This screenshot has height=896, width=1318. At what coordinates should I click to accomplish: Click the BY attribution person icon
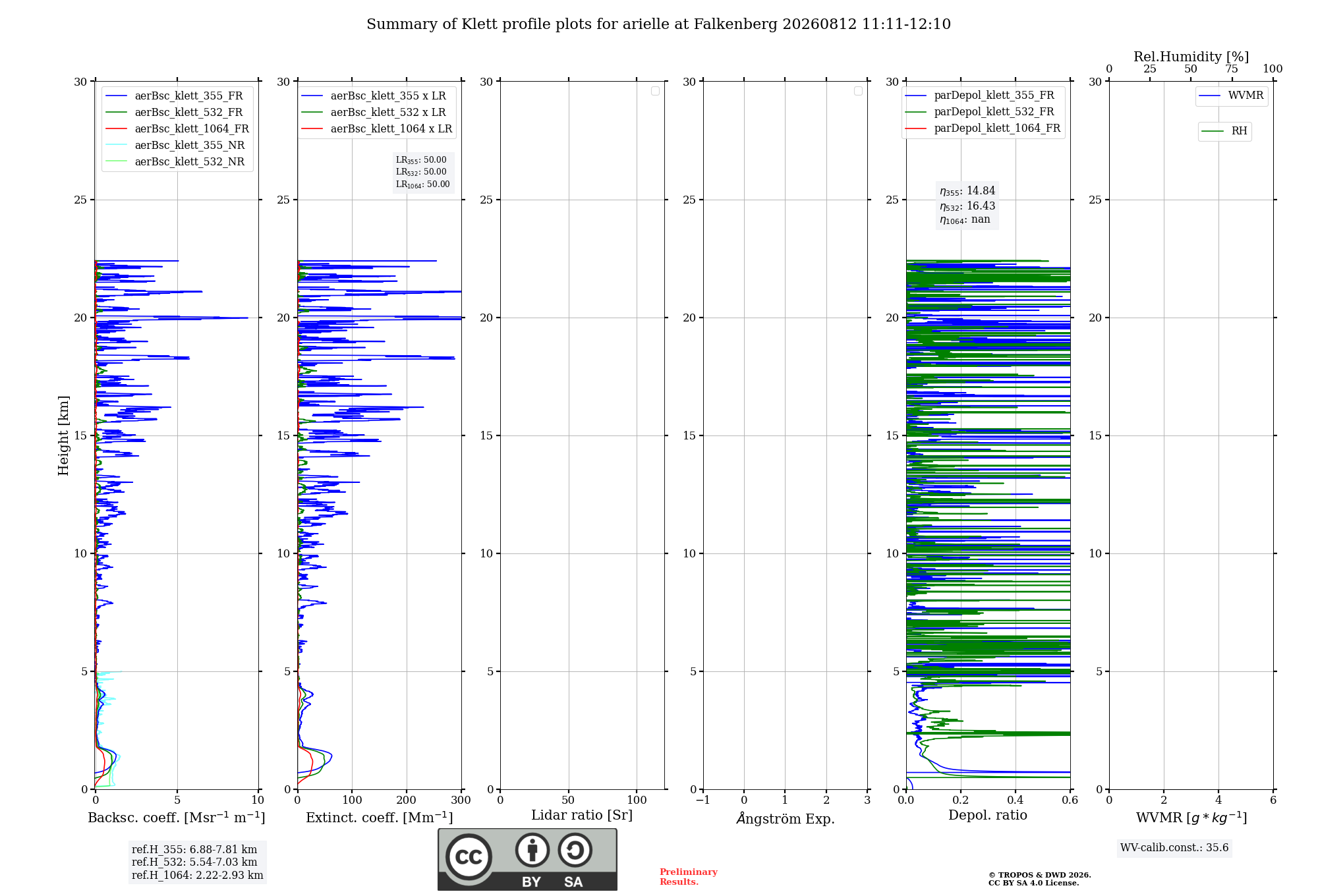pyautogui.click(x=532, y=850)
